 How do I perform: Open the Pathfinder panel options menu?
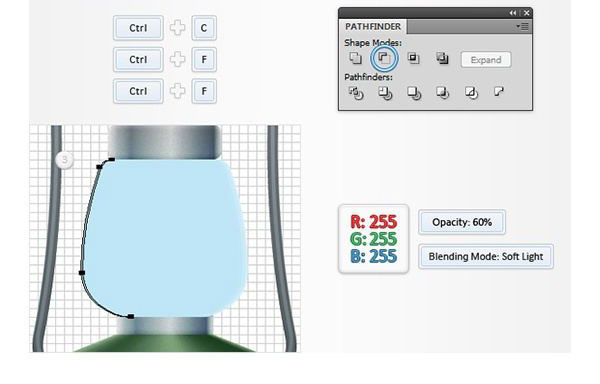click(522, 26)
